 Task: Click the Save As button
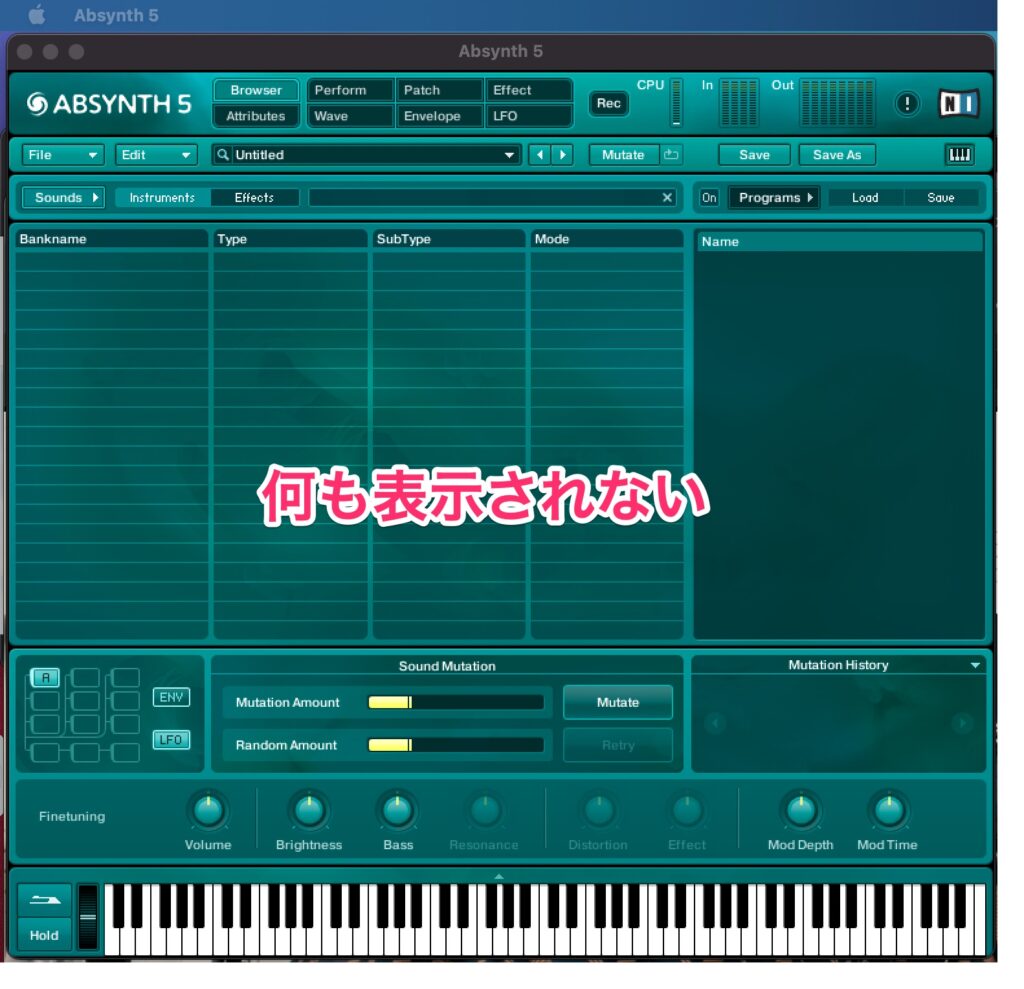[836, 155]
